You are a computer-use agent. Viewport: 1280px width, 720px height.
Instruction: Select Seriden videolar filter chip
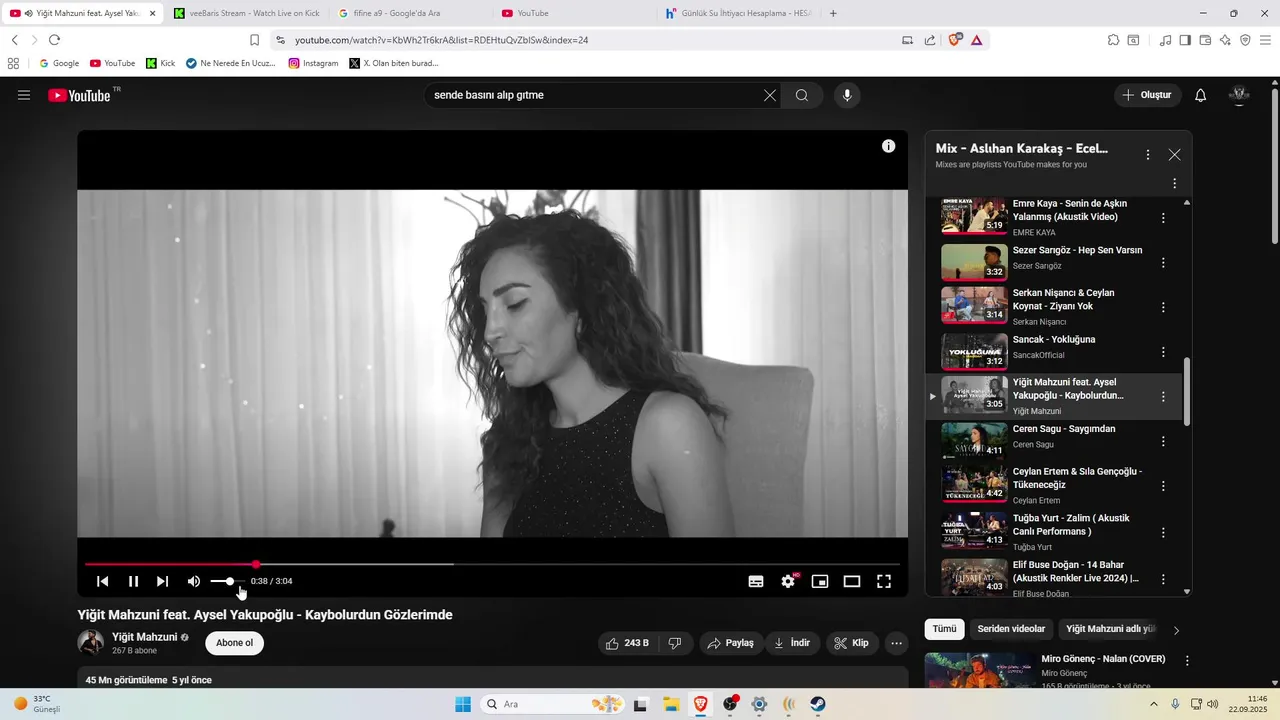pyautogui.click(x=1011, y=629)
